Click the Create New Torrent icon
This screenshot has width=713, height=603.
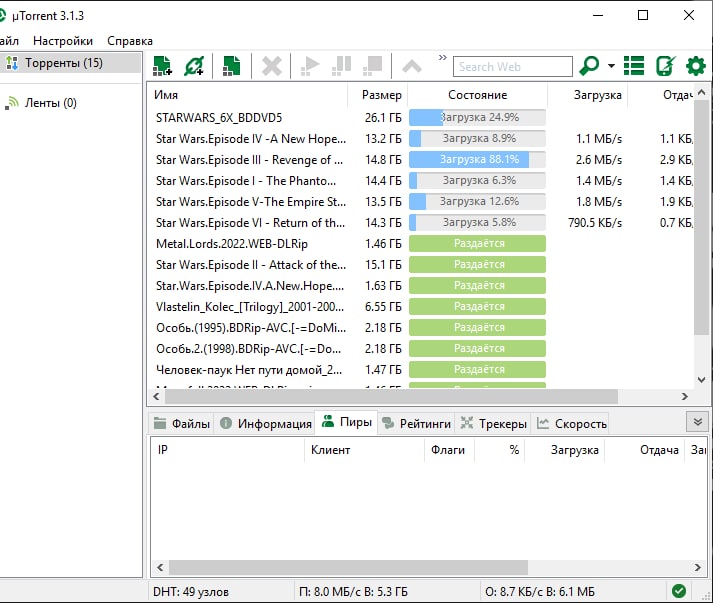(x=232, y=66)
